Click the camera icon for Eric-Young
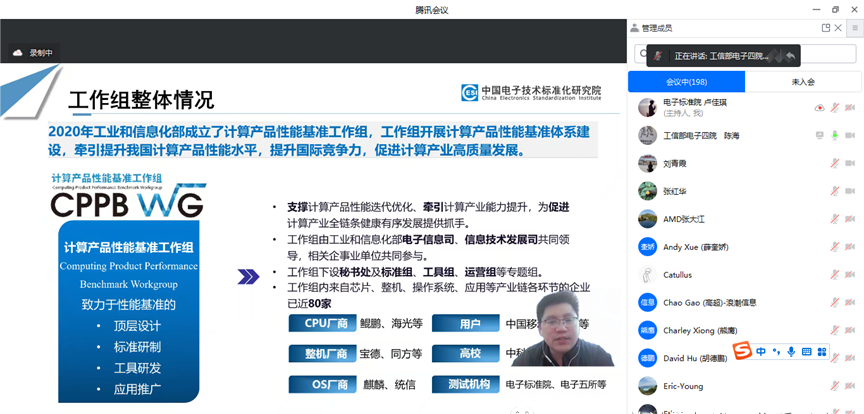This screenshot has width=864, height=414. [850, 386]
